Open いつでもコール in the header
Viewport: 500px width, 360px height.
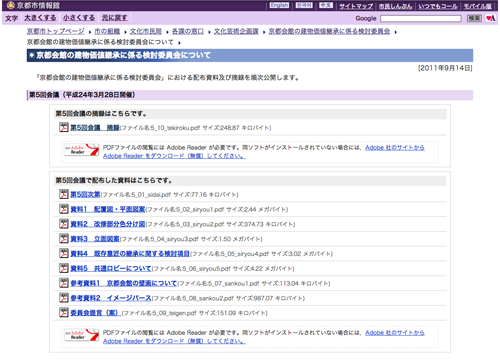pyautogui.click(x=438, y=6)
